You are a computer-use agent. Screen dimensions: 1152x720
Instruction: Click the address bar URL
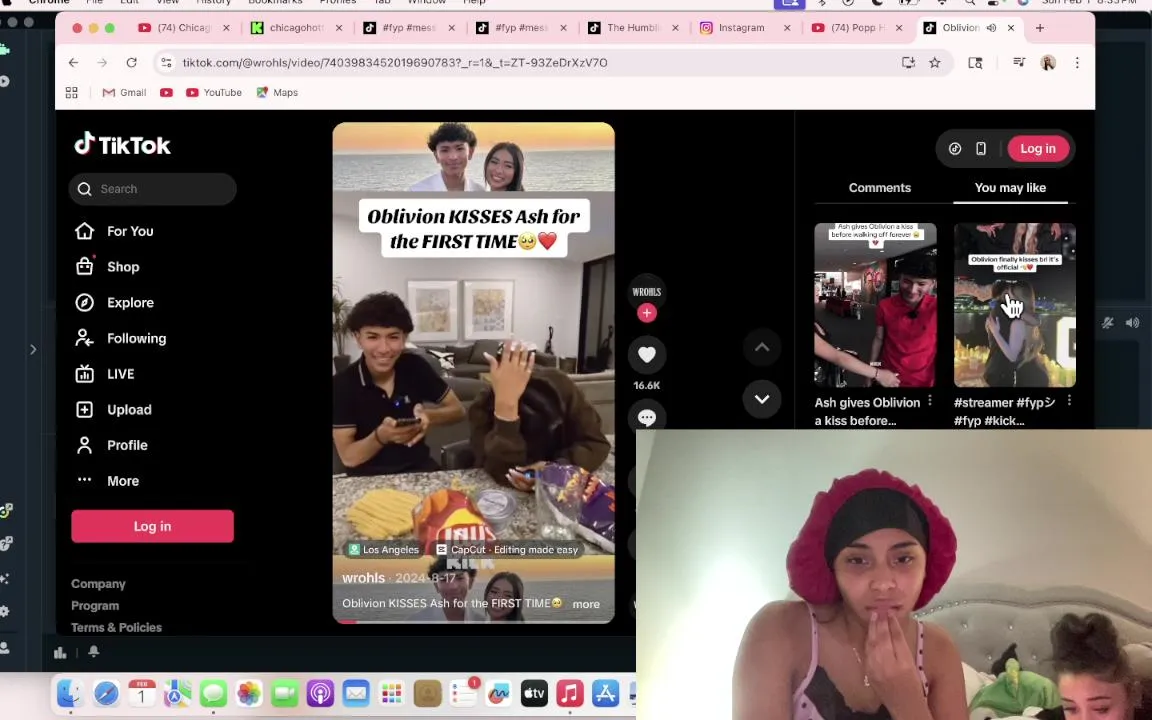(x=395, y=62)
